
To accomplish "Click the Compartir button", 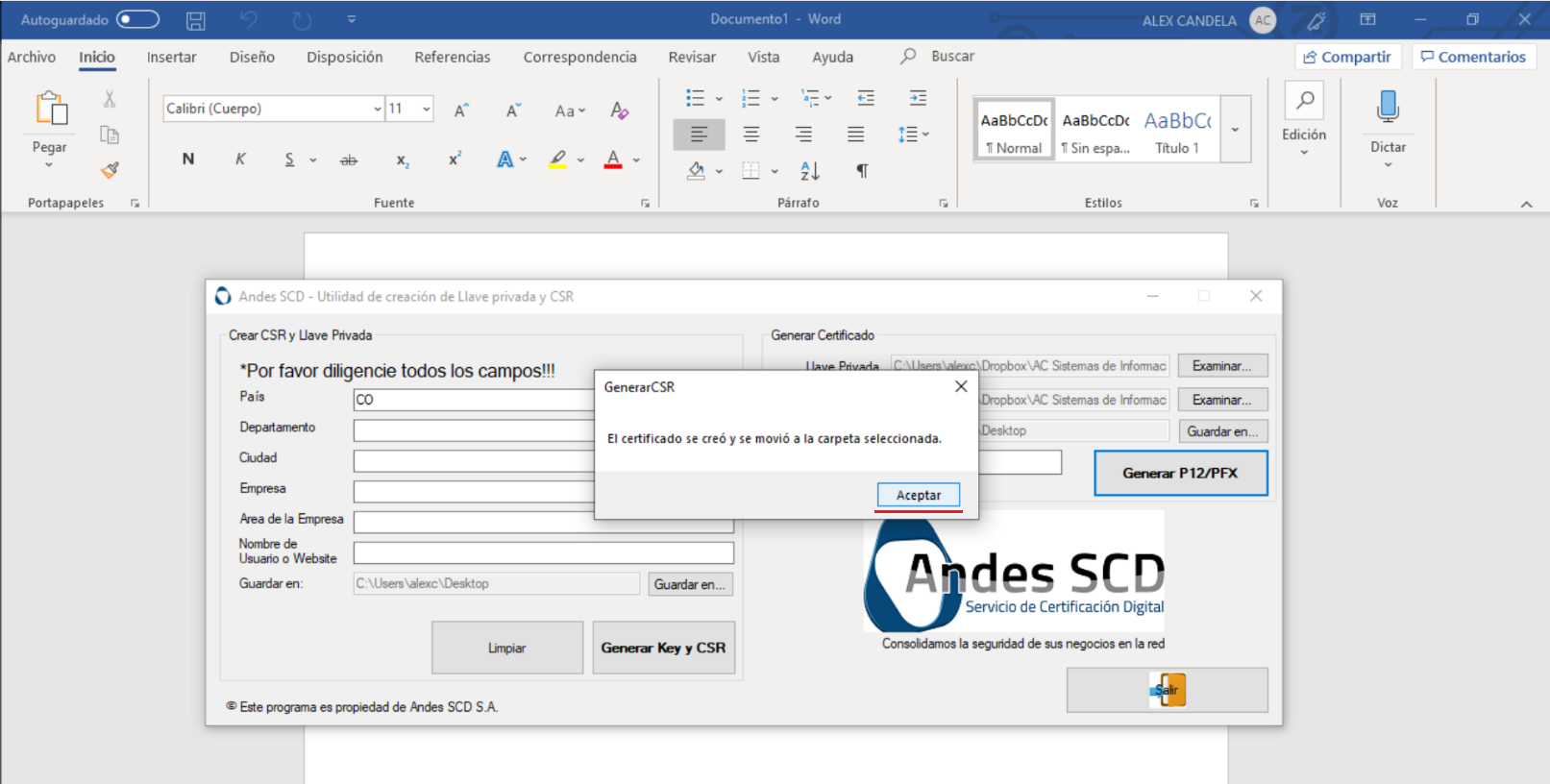I will click(x=1348, y=57).
